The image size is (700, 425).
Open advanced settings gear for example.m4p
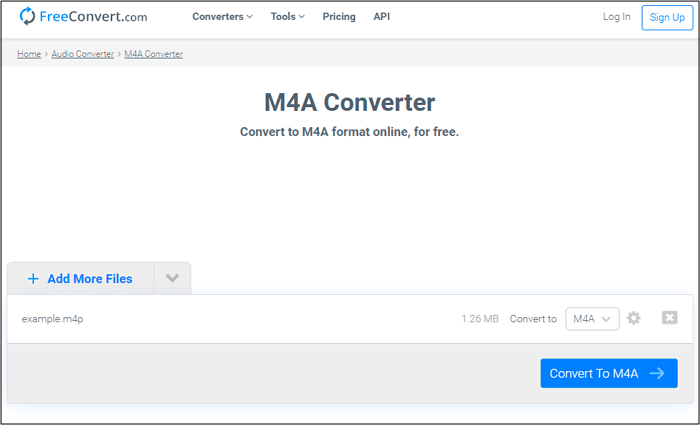[x=633, y=318]
